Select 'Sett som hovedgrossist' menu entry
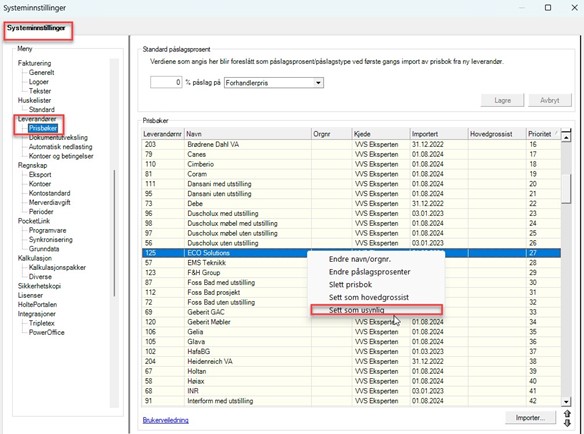Screen dimensions: 584x434 coord(369,297)
